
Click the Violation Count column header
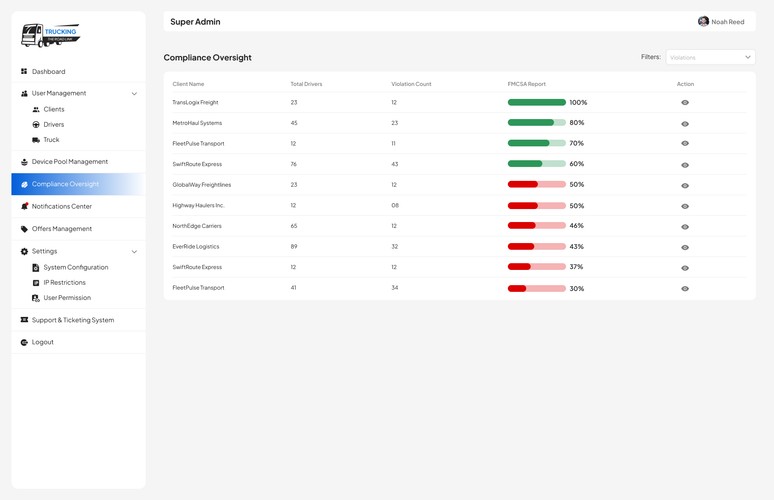(x=411, y=84)
